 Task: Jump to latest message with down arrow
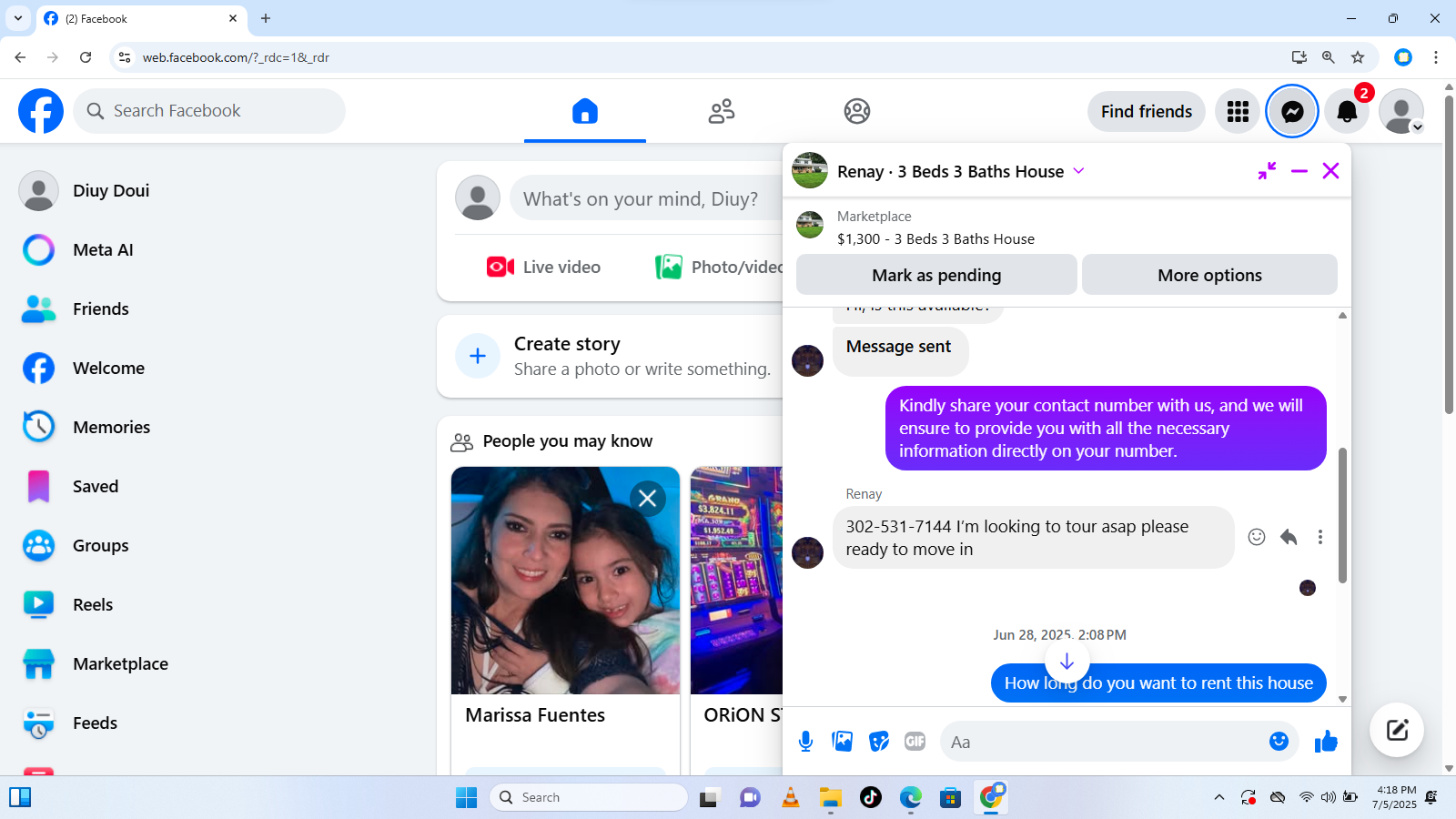(x=1067, y=662)
